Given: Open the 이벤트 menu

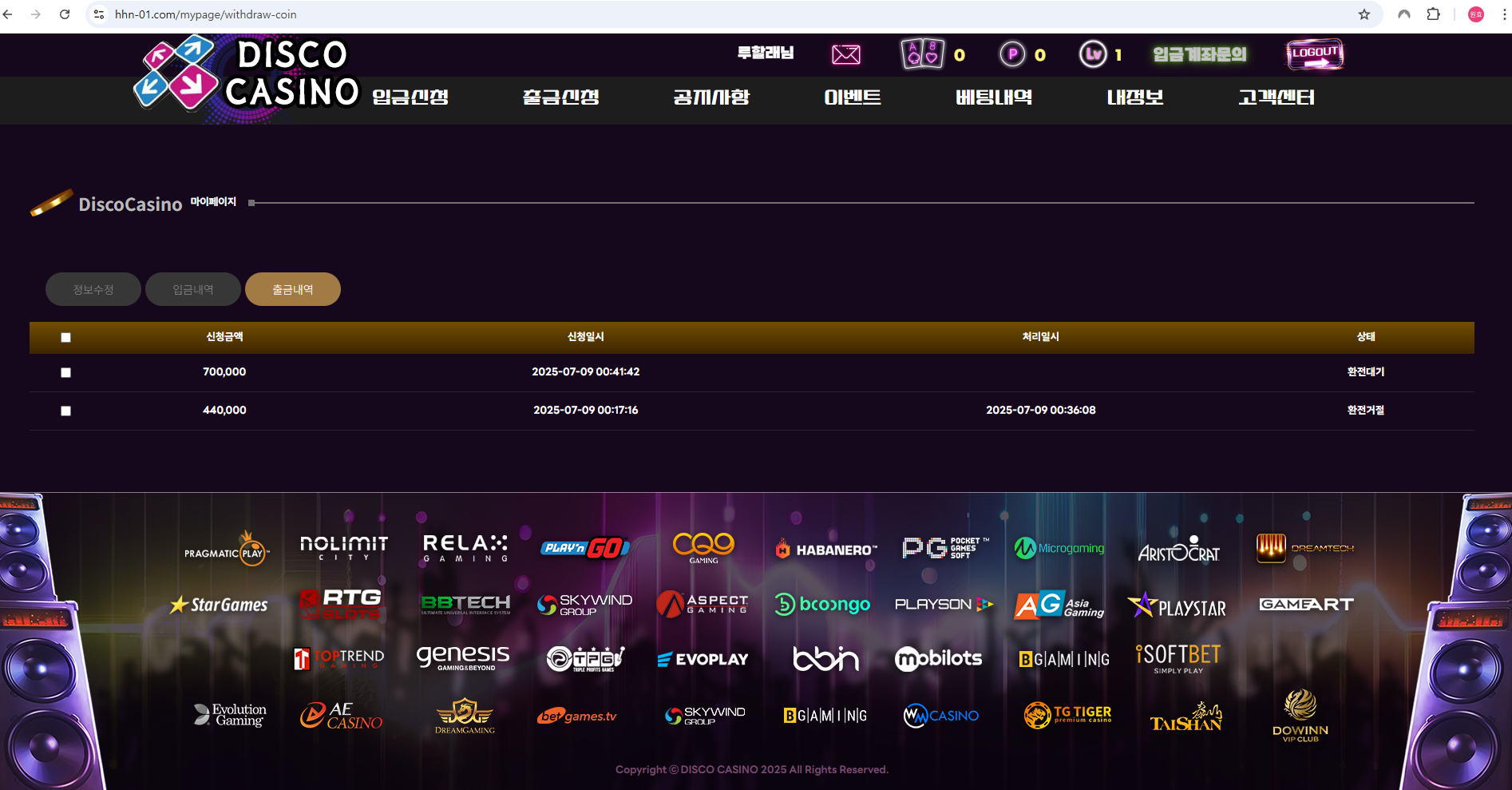Looking at the screenshot, I should pyautogui.click(x=853, y=97).
